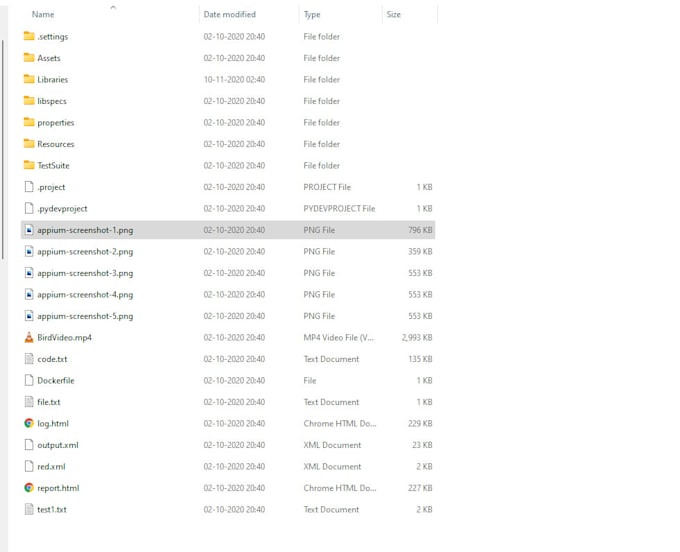The height and width of the screenshot is (552, 680).
Task: Click the .project file icon
Action: pyautogui.click(x=29, y=186)
